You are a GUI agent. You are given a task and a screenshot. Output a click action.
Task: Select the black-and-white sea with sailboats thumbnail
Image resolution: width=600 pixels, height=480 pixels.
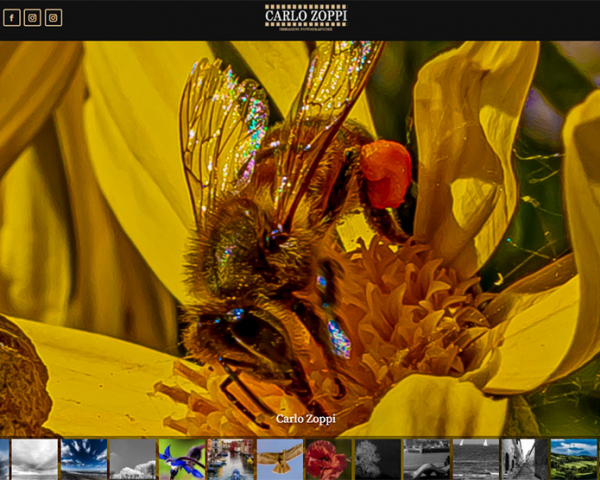click(x=476, y=459)
